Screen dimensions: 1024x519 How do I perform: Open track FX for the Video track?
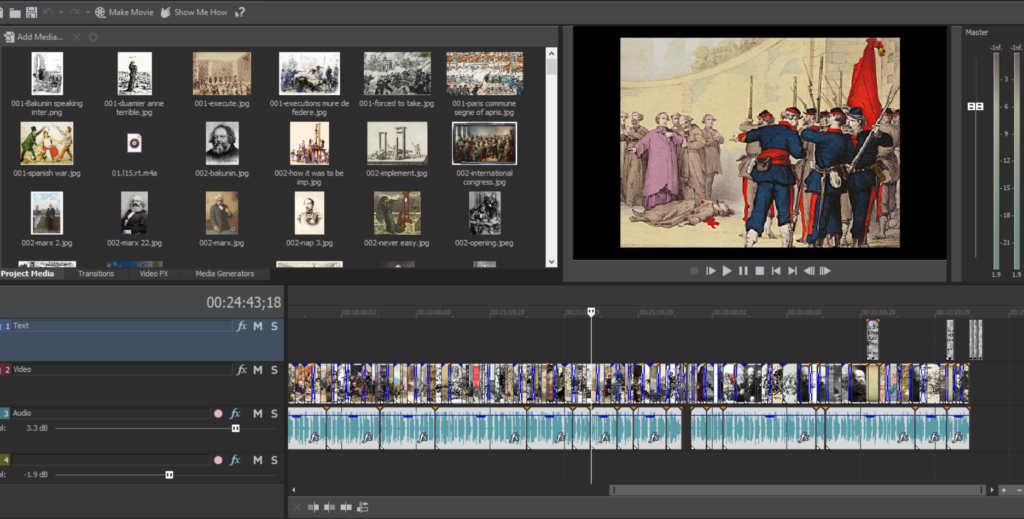pos(242,370)
